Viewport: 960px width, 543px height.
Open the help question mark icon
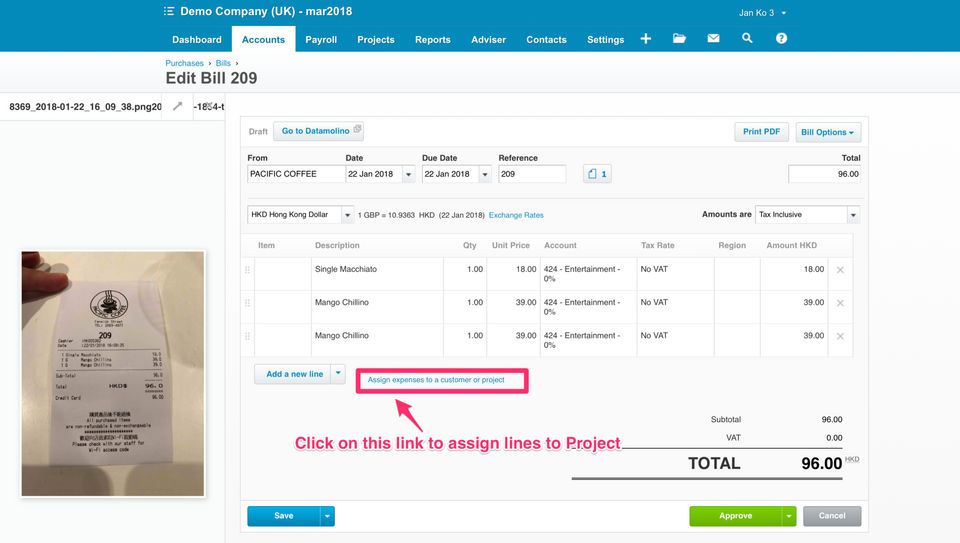781,39
